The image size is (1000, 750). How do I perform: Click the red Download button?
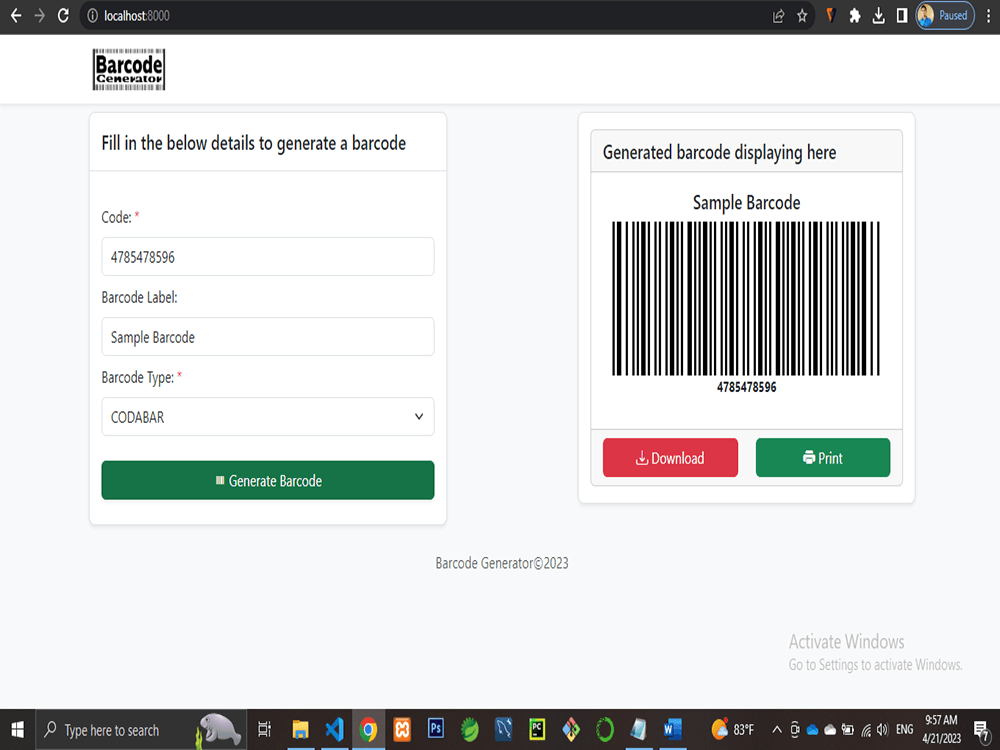[670, 457]
